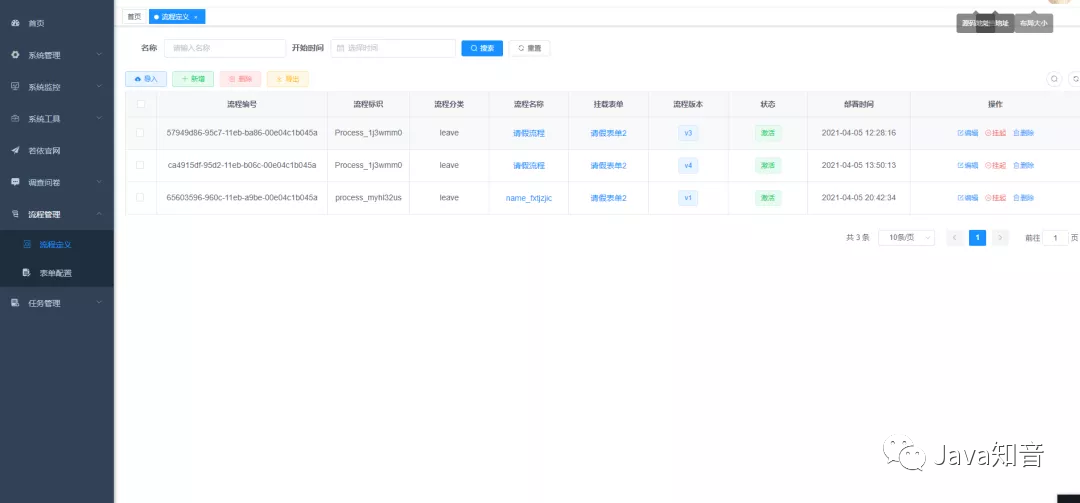Open 若依官网 via its paper-plane icon
The image size is (1080, 503).
click(x=15, y=150)
